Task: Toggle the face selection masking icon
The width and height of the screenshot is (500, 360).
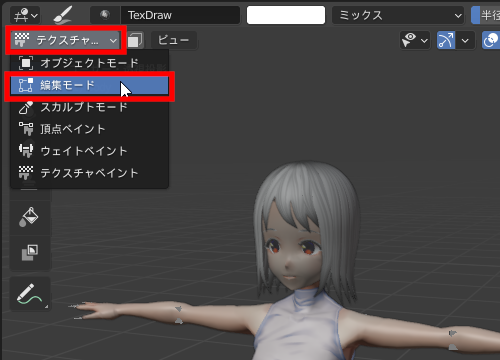Action: (135, 40)
